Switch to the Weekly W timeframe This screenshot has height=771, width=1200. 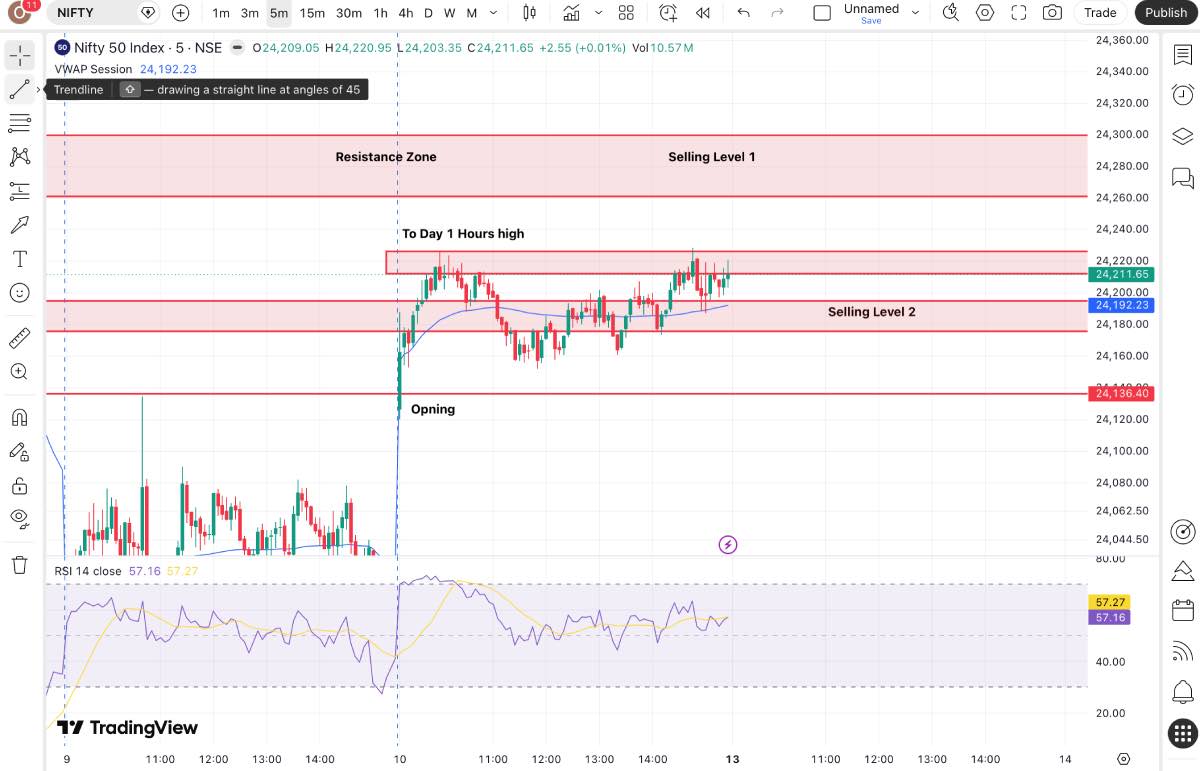(450, 13)
